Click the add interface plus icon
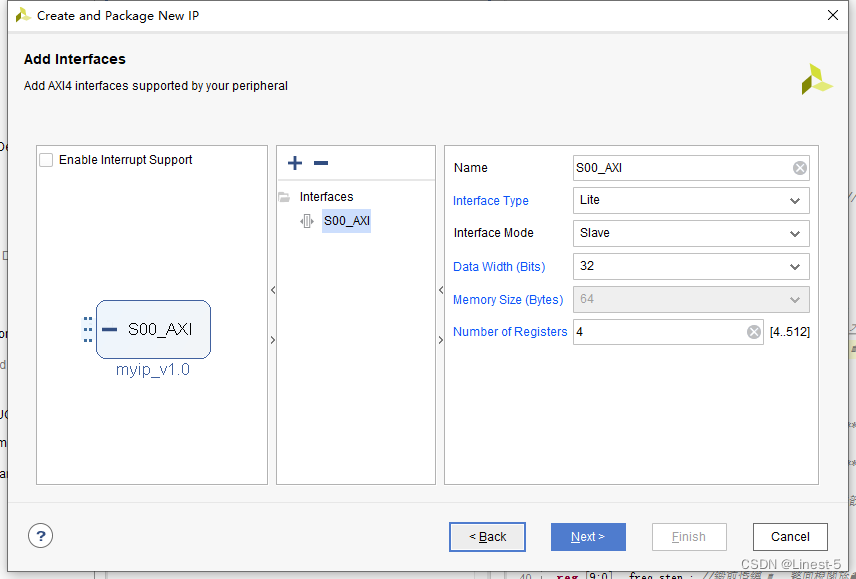Image resolution: width=856 pixels, height=579 pixels. [x=295, y=163]
